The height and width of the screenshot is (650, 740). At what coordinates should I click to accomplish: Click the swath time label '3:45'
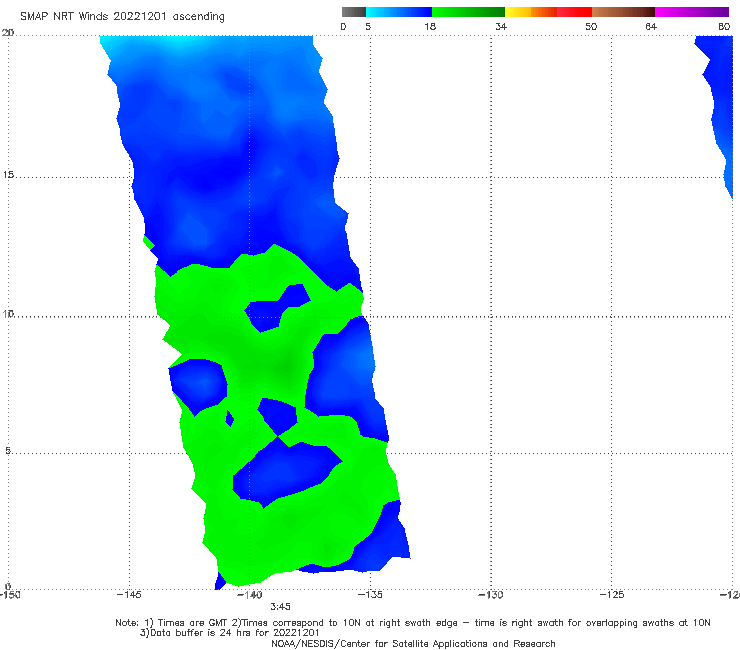(280, 607)
